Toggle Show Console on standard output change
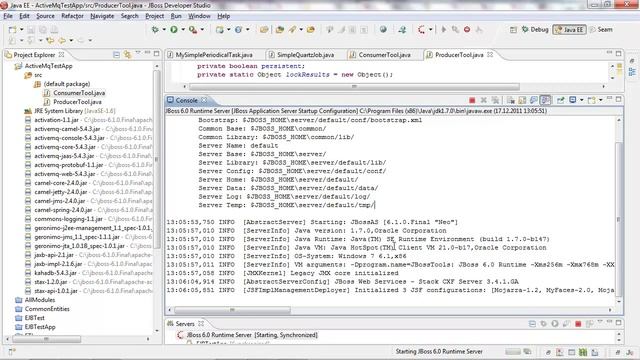 (534, 100)
